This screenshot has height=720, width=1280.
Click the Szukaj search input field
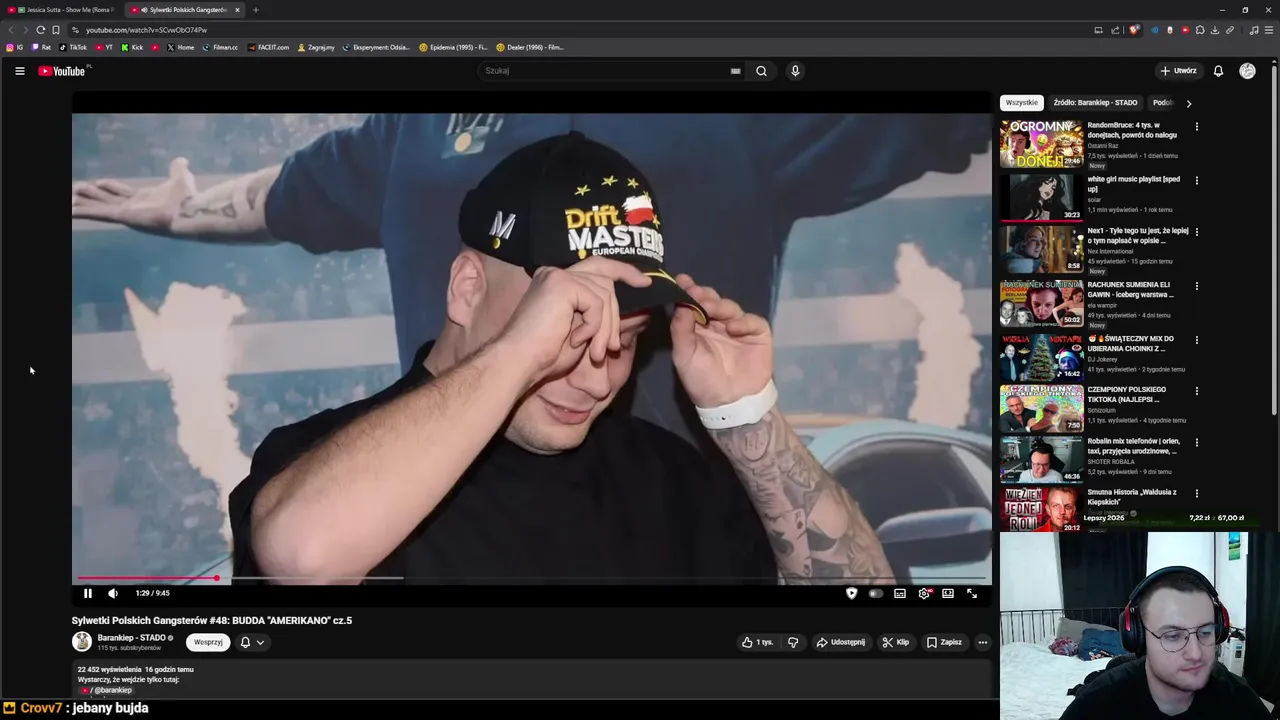605,71
